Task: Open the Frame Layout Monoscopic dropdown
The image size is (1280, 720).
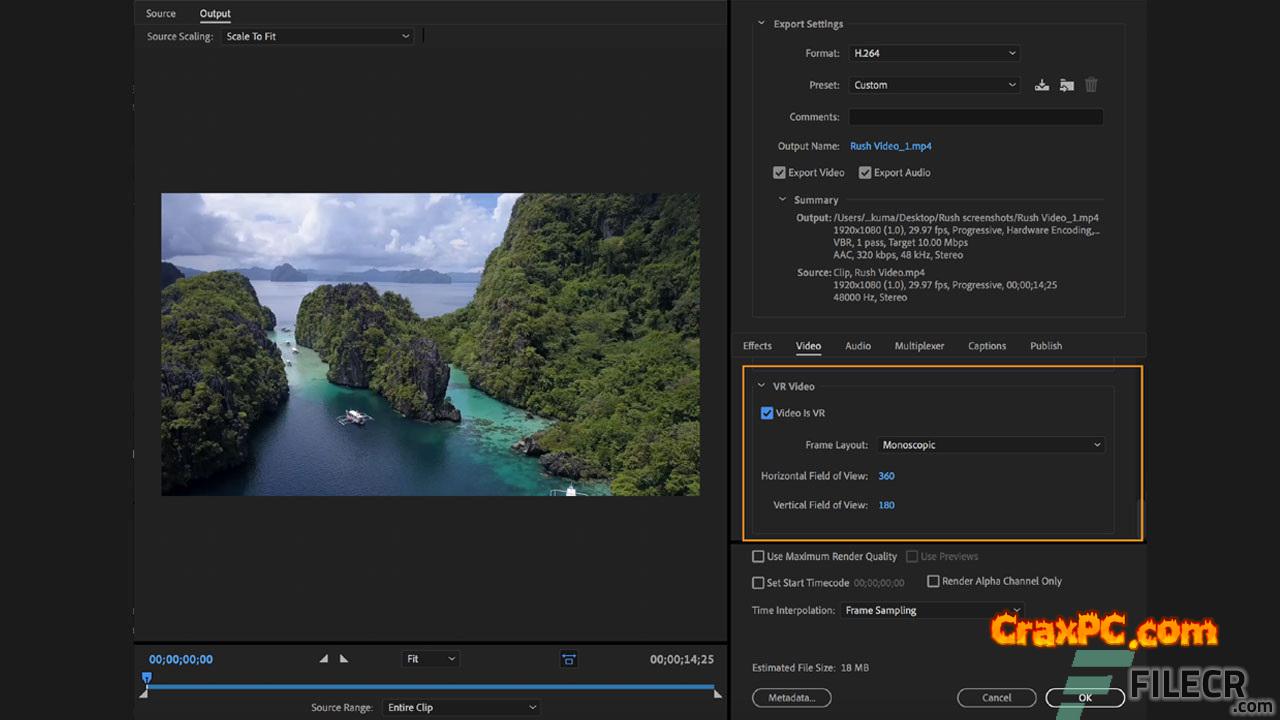Action: click(x=990, y=445)
